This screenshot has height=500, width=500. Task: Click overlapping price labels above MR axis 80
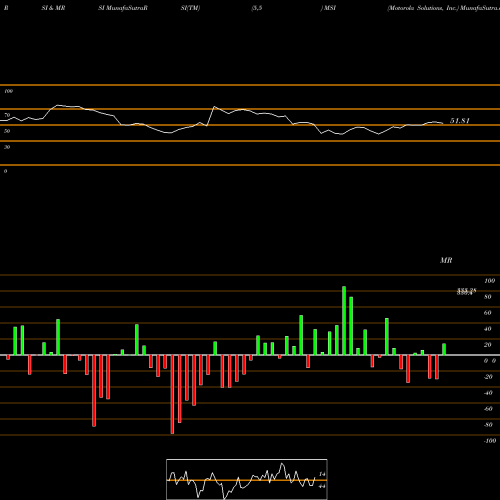[466, 292]
